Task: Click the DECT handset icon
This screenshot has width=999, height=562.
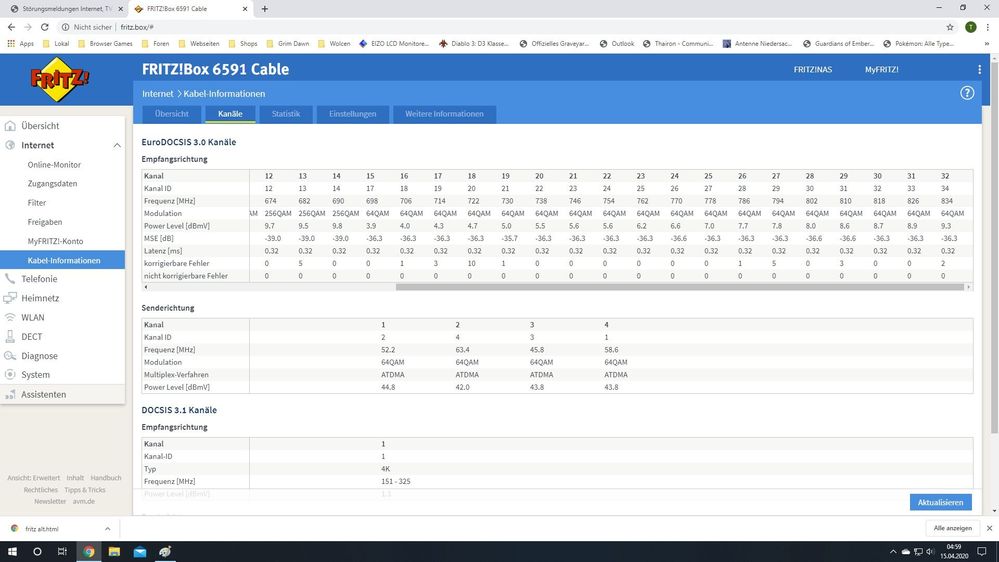Action: click(x=10, y=336)
